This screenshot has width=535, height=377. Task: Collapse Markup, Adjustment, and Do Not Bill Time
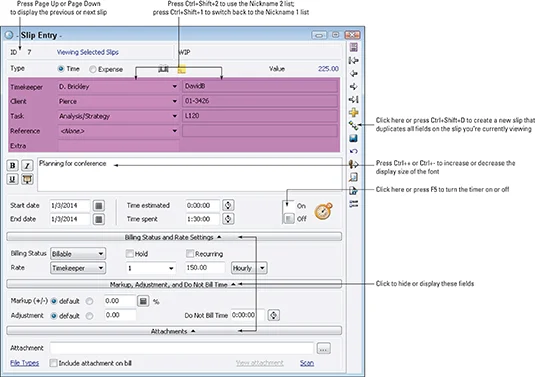pos(174,284)
